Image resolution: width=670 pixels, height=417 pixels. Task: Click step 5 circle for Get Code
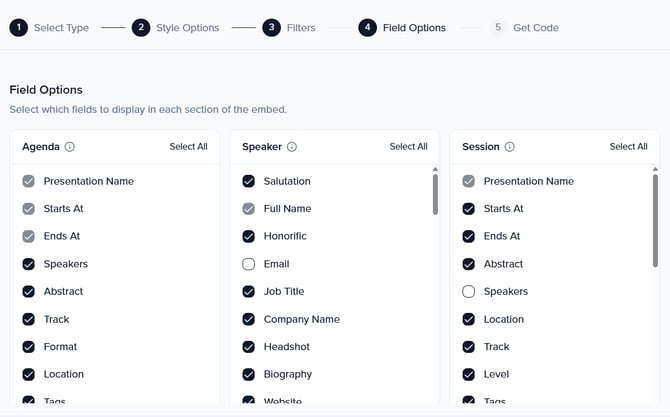[498, 28]
